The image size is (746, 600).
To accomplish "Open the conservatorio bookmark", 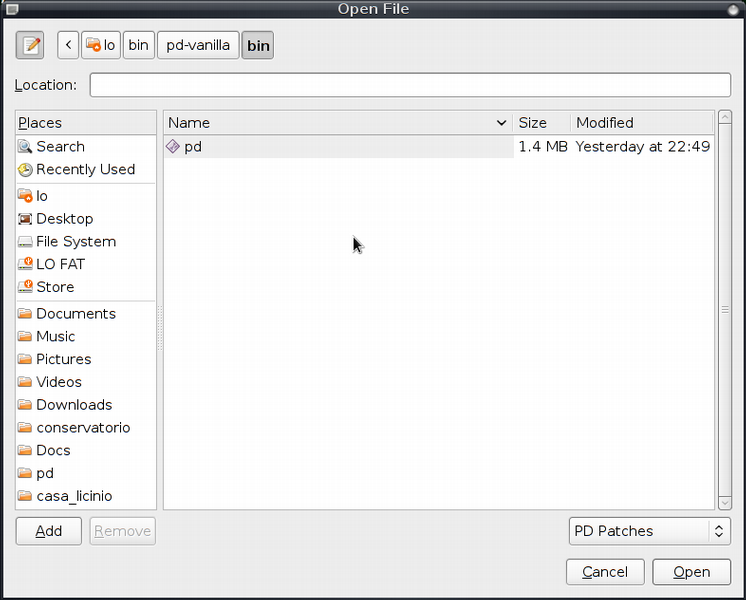I will [x=86, y=428].
